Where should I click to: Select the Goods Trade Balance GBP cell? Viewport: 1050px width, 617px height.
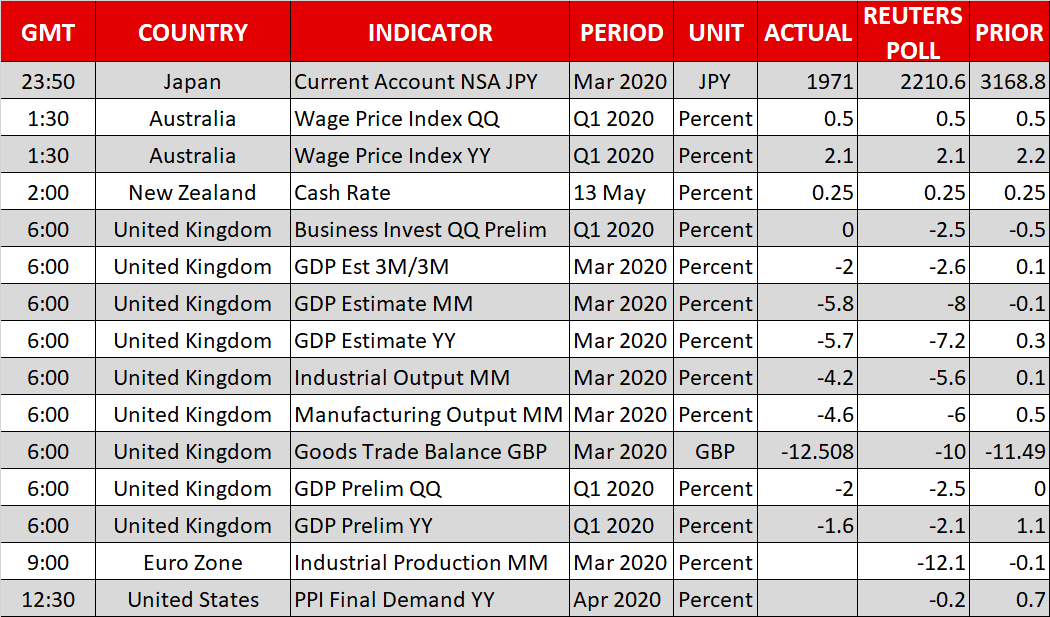420,452
